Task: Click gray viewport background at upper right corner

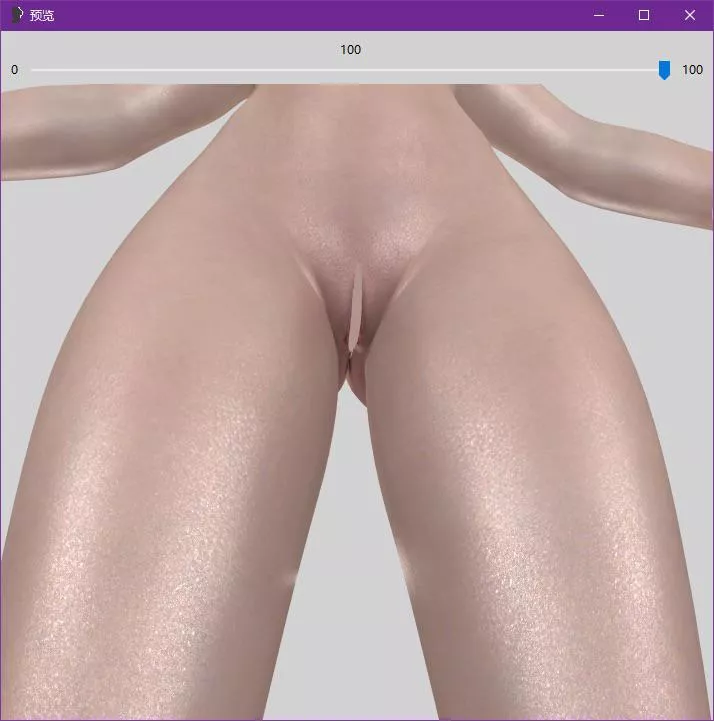Action: point(640,95)
